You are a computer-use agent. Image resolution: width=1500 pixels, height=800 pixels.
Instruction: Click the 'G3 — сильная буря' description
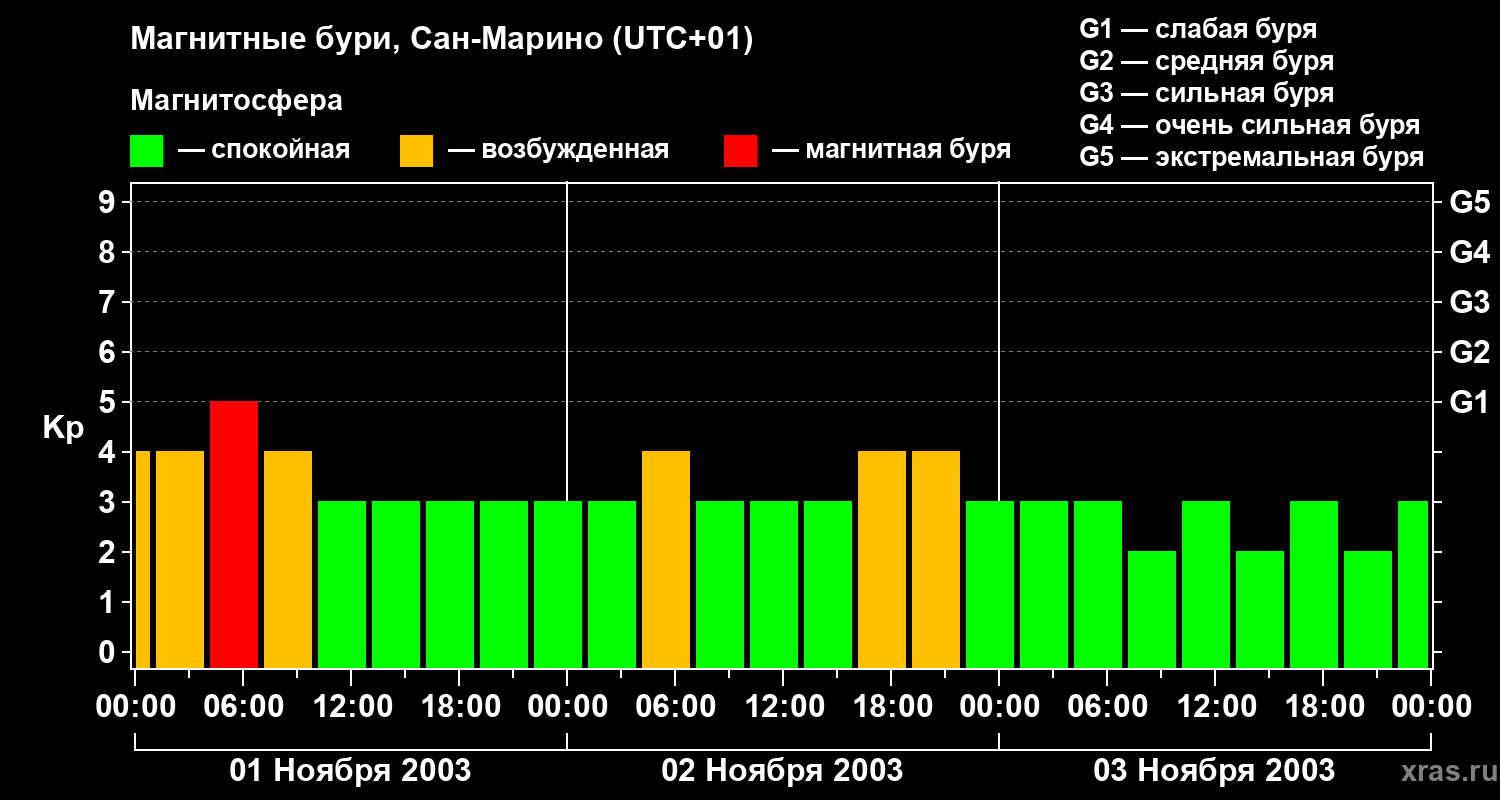coord(1206,93)
